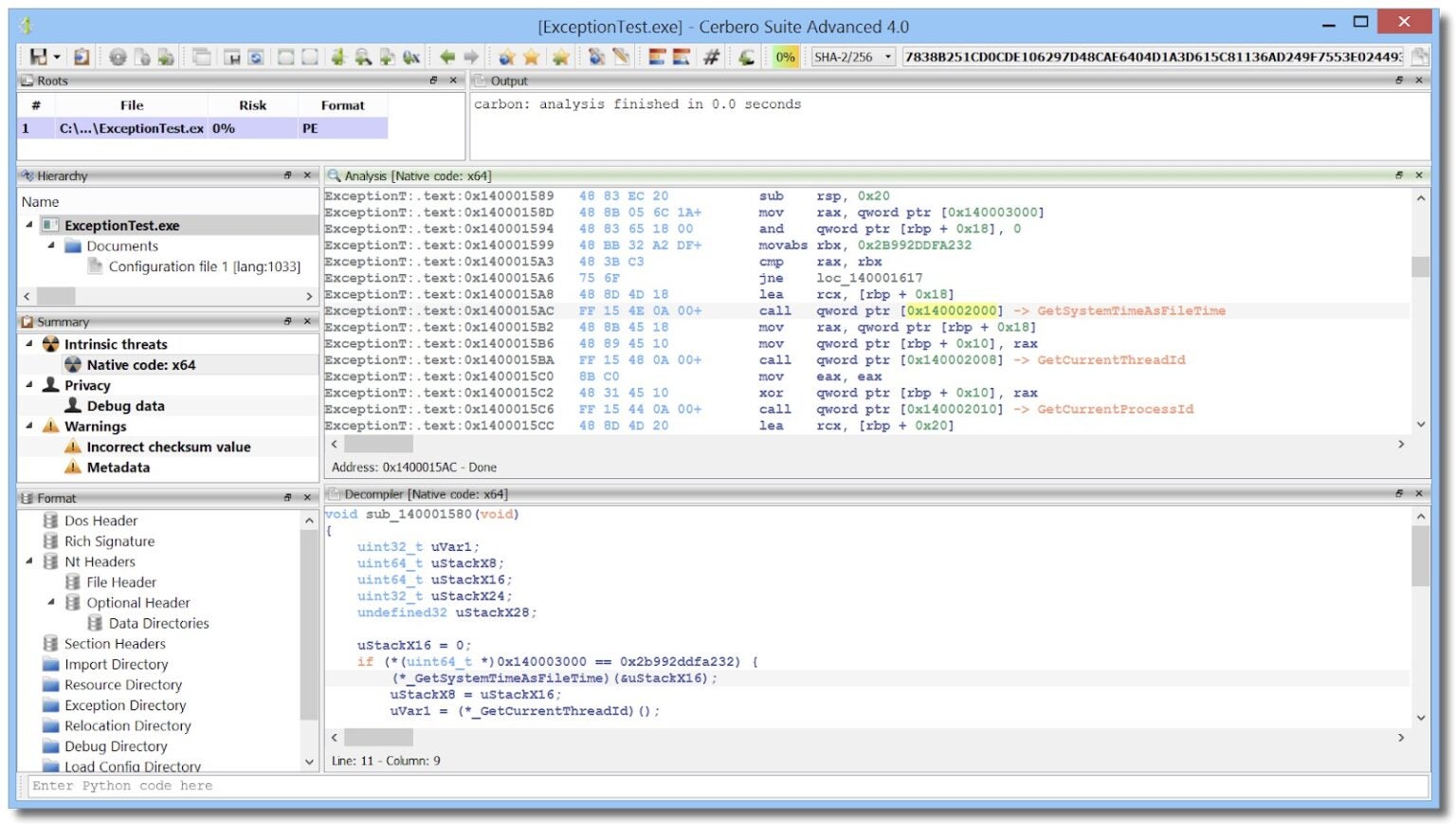Collapse the ExceptionTest.exe hierarchy node

point(28,225)
